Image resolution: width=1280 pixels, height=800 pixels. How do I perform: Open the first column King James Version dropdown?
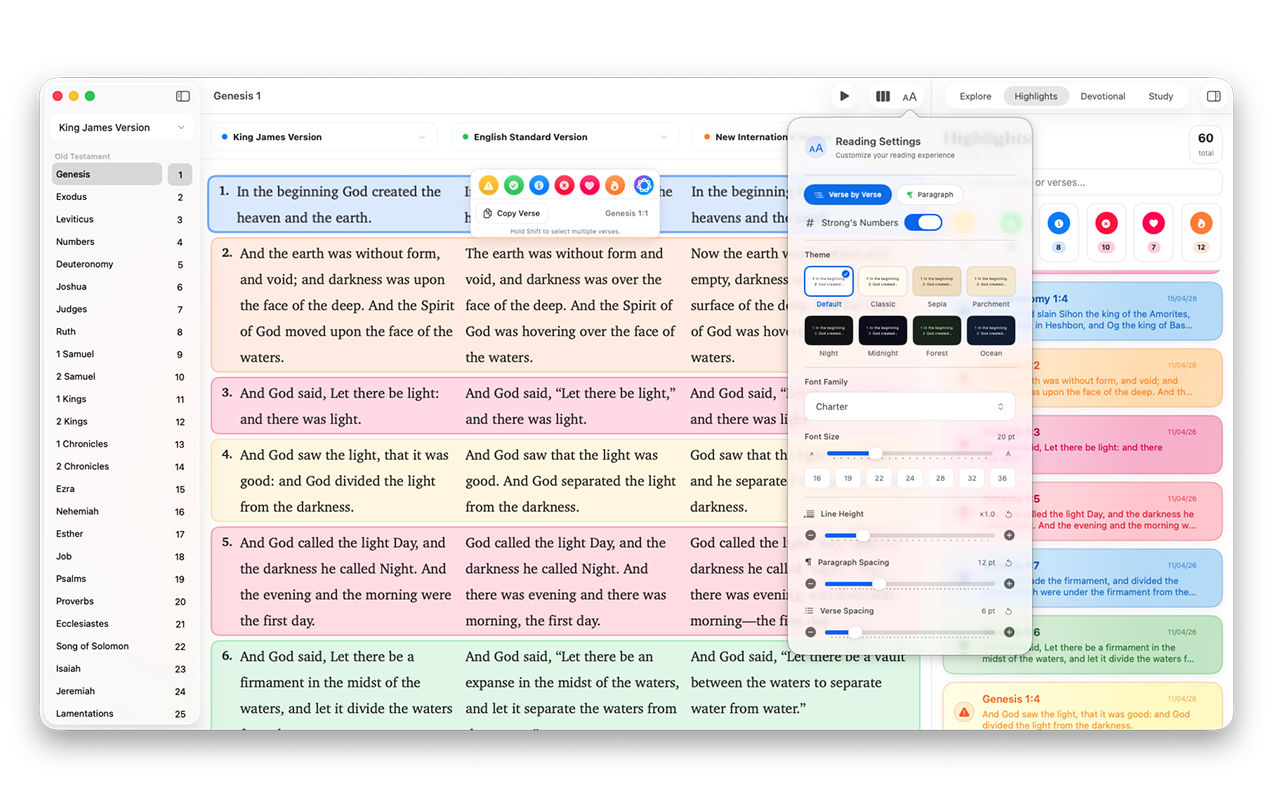coord(325,137)
